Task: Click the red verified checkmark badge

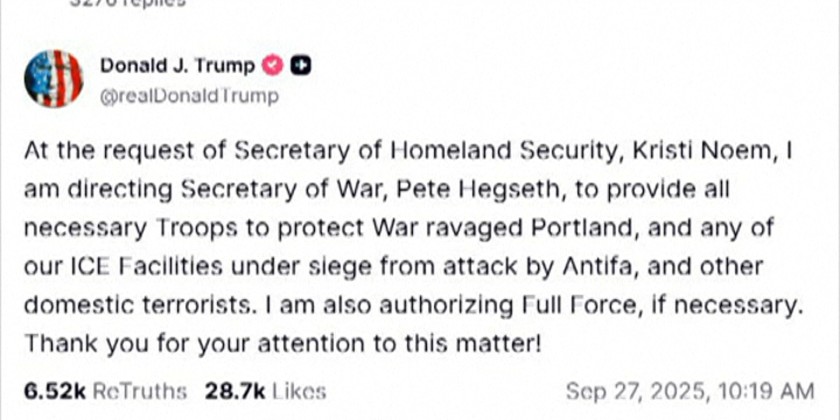Action: (270, 67)
